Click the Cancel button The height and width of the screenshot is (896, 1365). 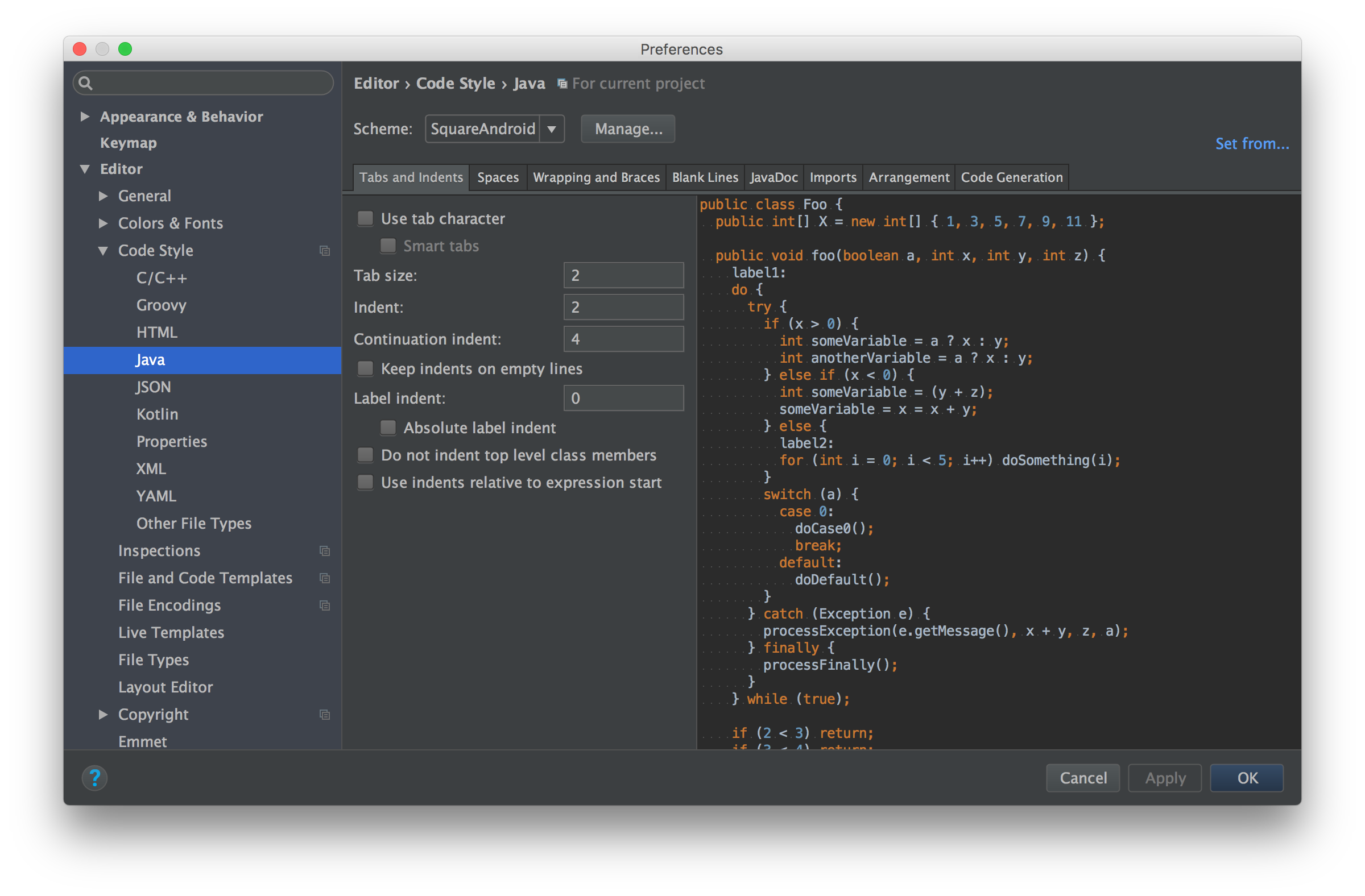click(x=1083, y=778)
